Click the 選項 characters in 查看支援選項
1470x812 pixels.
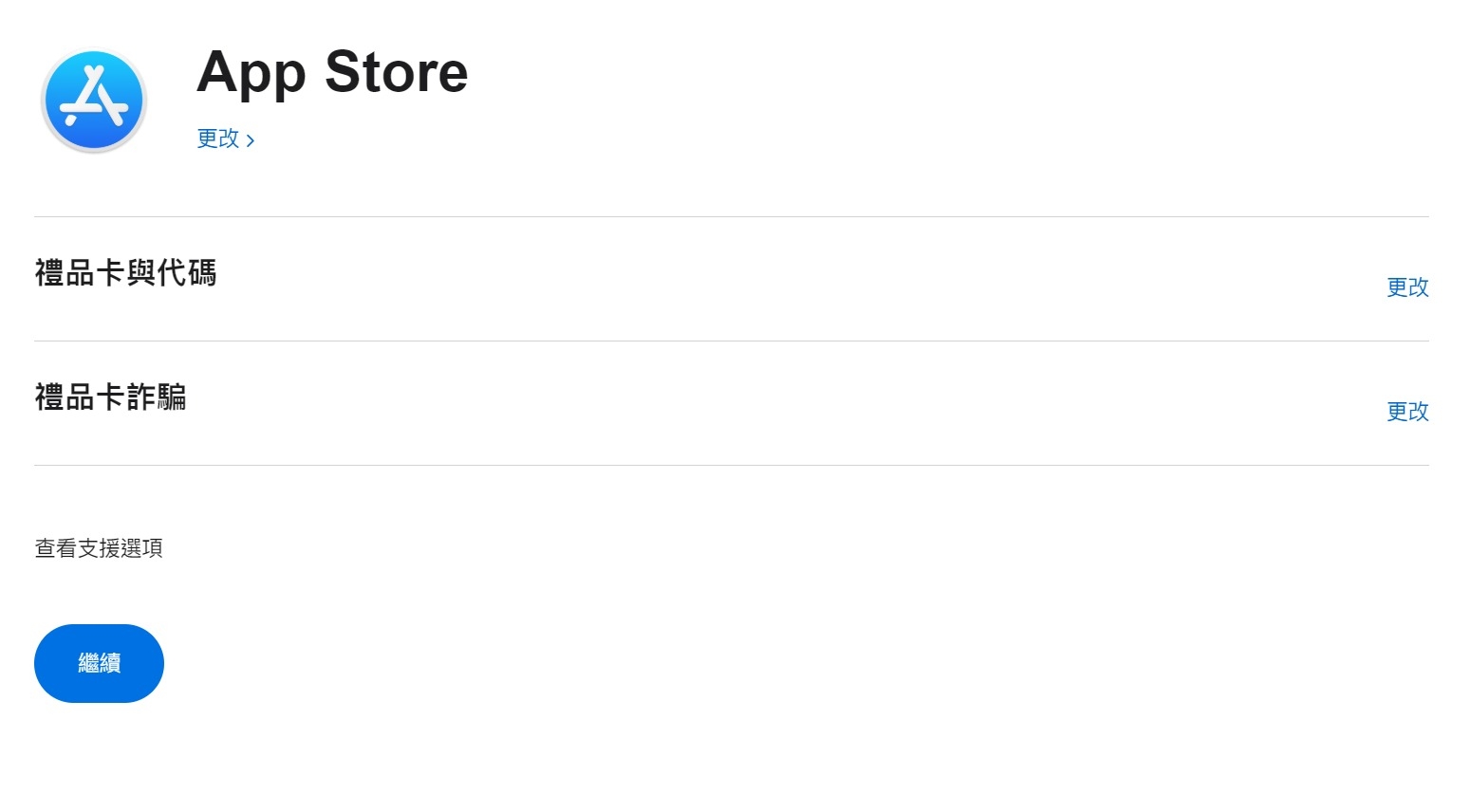[141, 548]
